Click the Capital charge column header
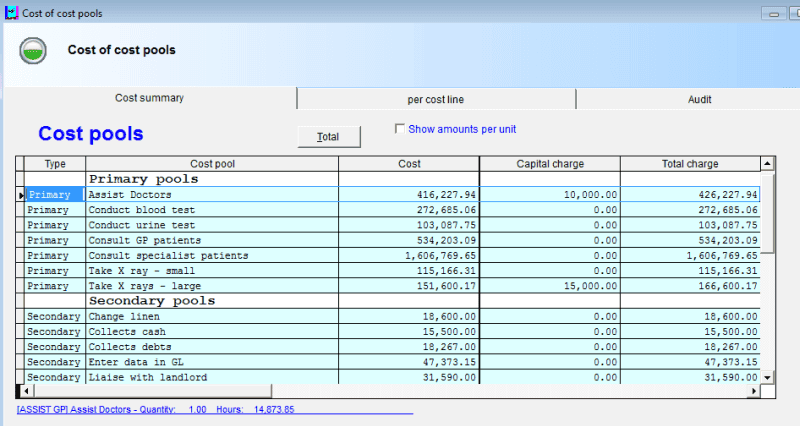This screenshot has height=426, width=800. [x=549, y=164]
